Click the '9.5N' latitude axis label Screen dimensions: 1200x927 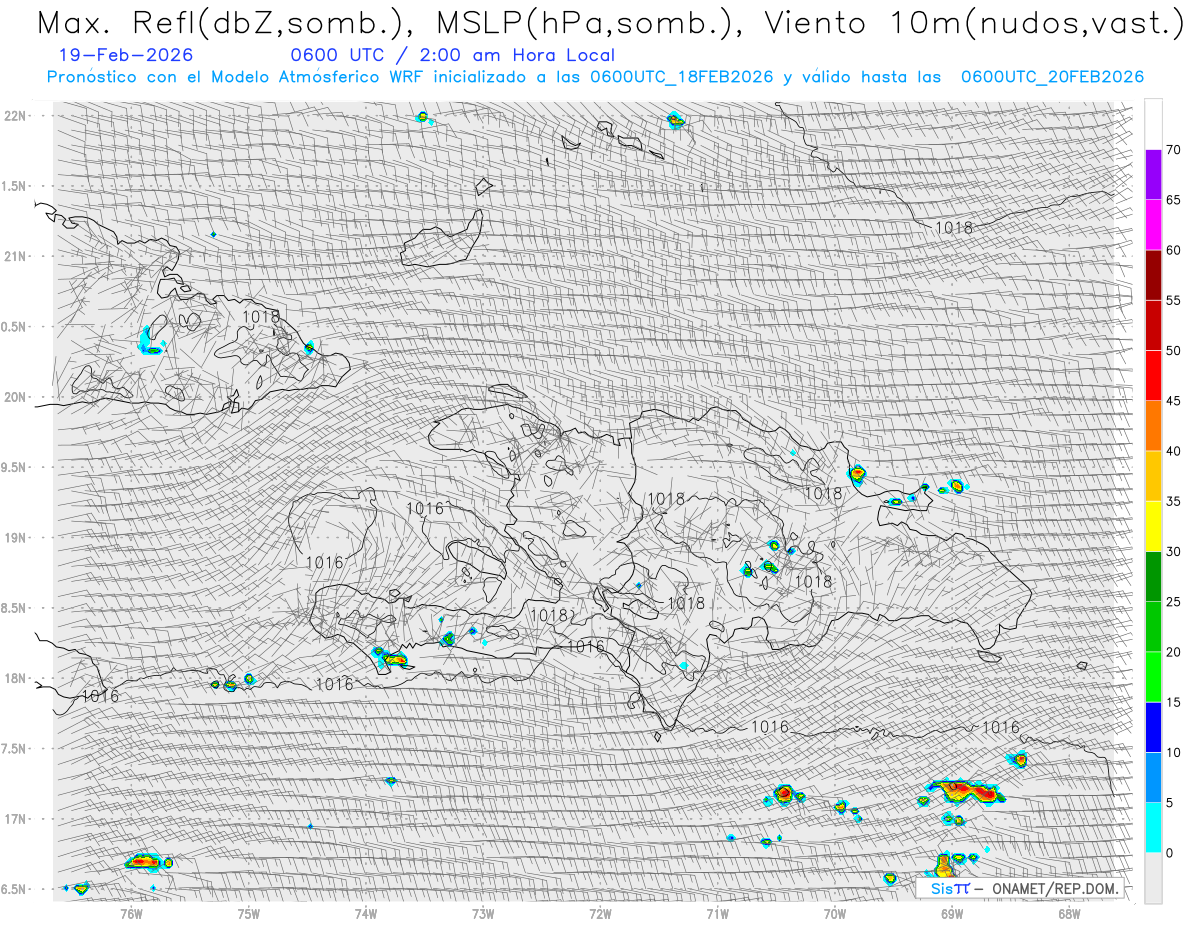point(14,467)
